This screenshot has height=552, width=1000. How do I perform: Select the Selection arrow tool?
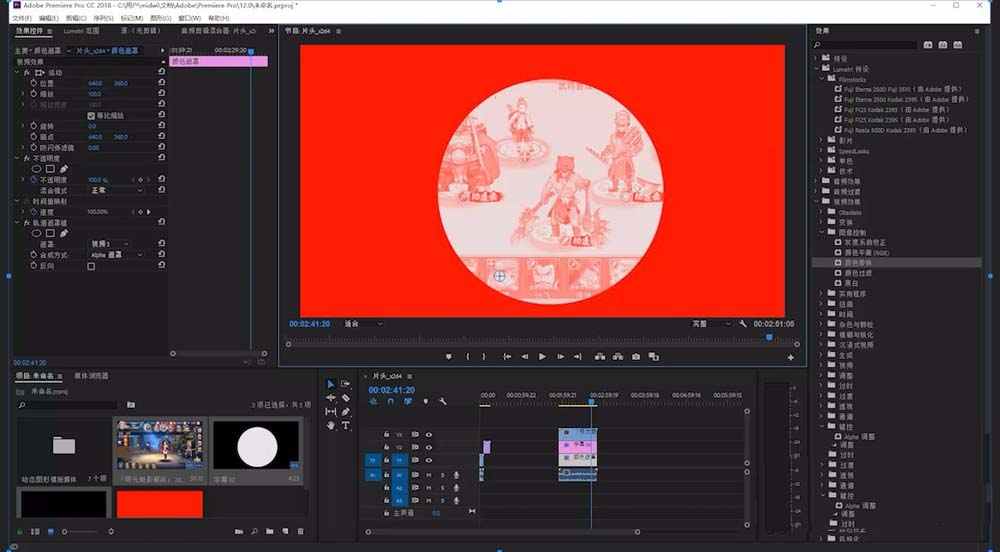pyautogui.click(x=330, y=384)
